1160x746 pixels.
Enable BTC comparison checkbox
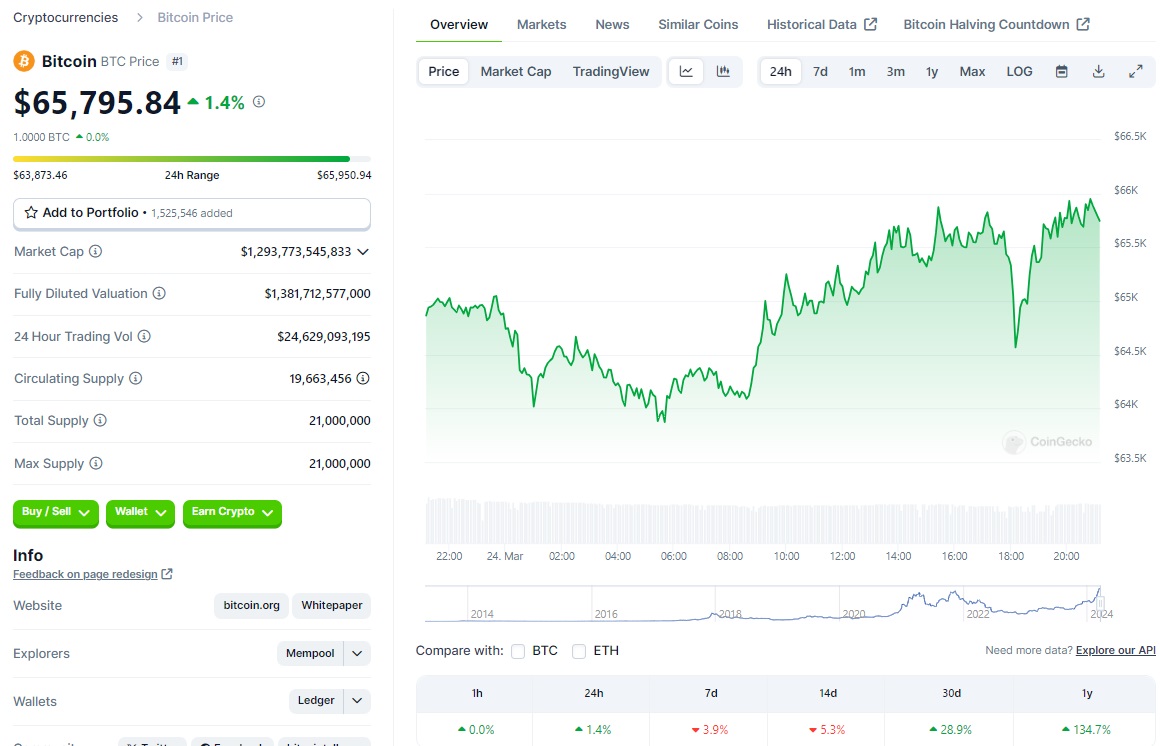click(518, 651)
